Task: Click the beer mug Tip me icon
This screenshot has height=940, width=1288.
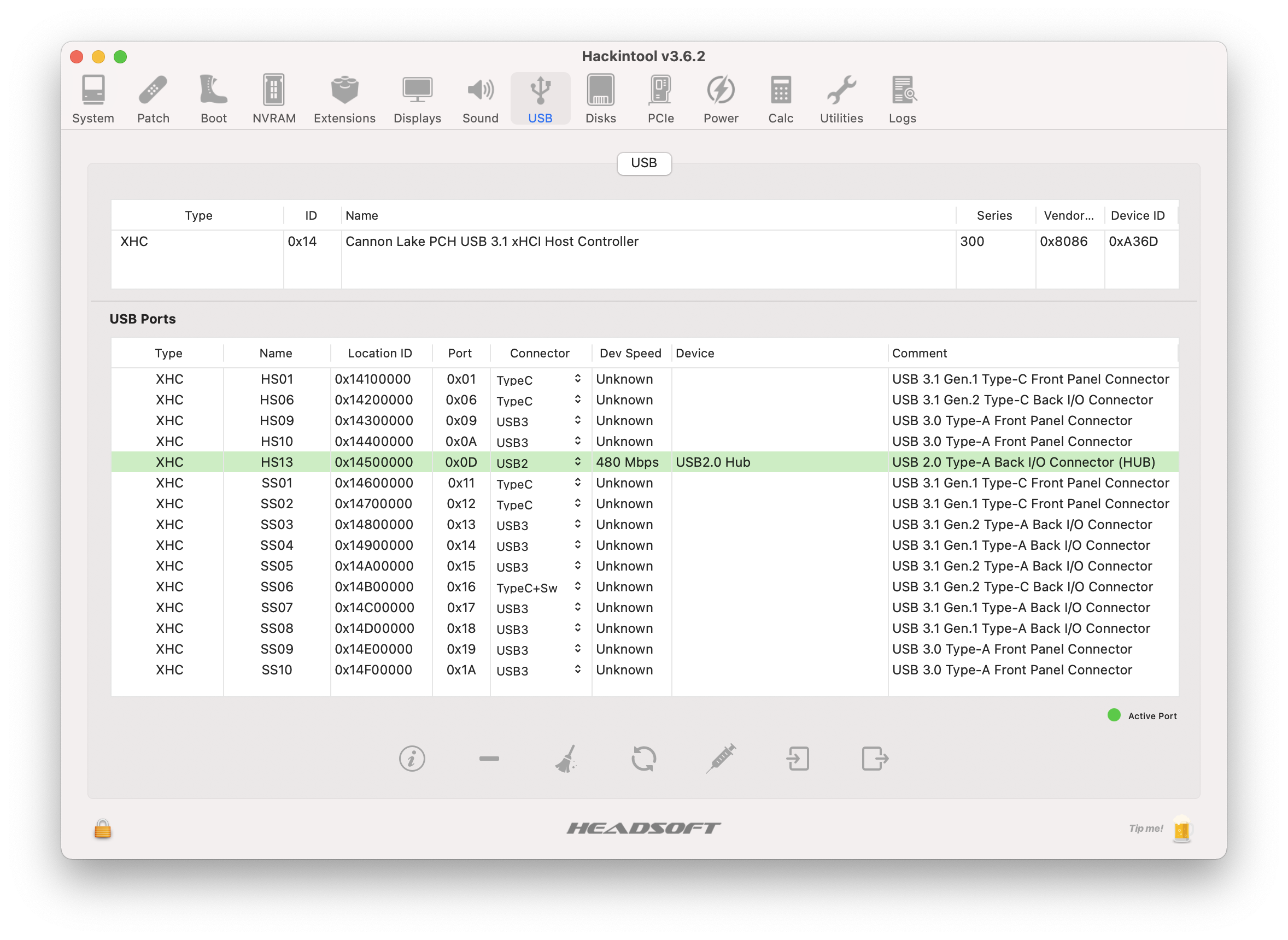Action: (1182, 829)
